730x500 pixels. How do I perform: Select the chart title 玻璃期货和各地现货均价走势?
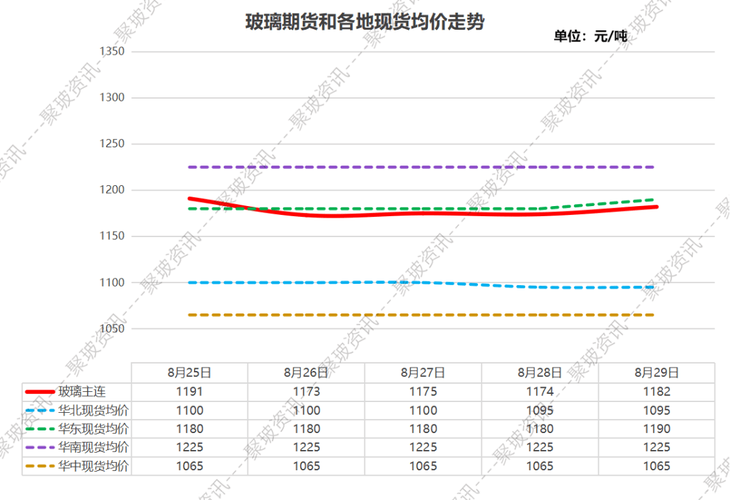coord(365,22)
